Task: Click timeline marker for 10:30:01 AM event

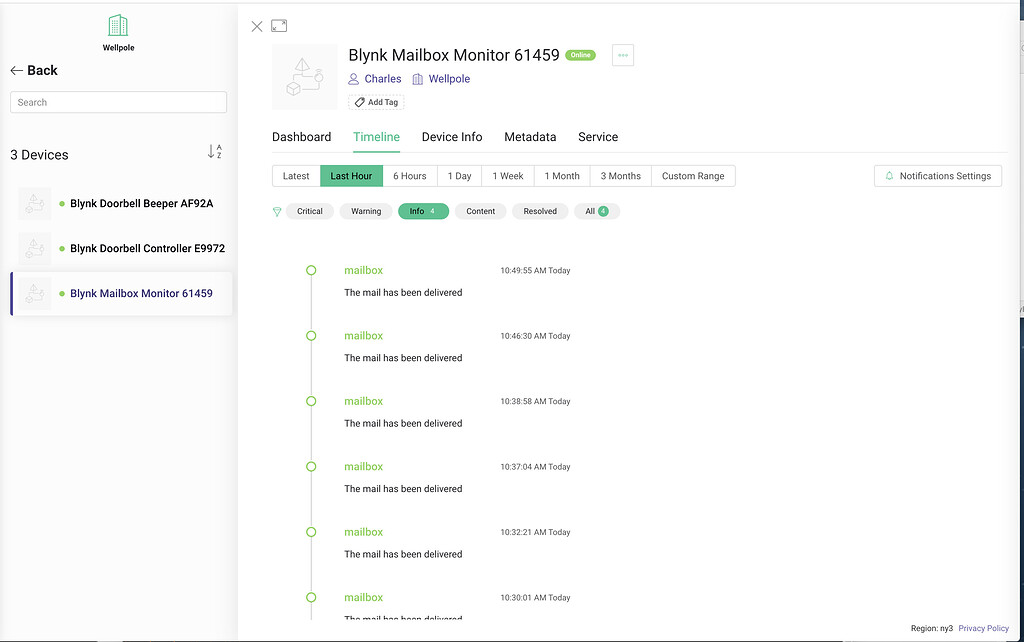Action: [311, 597]
